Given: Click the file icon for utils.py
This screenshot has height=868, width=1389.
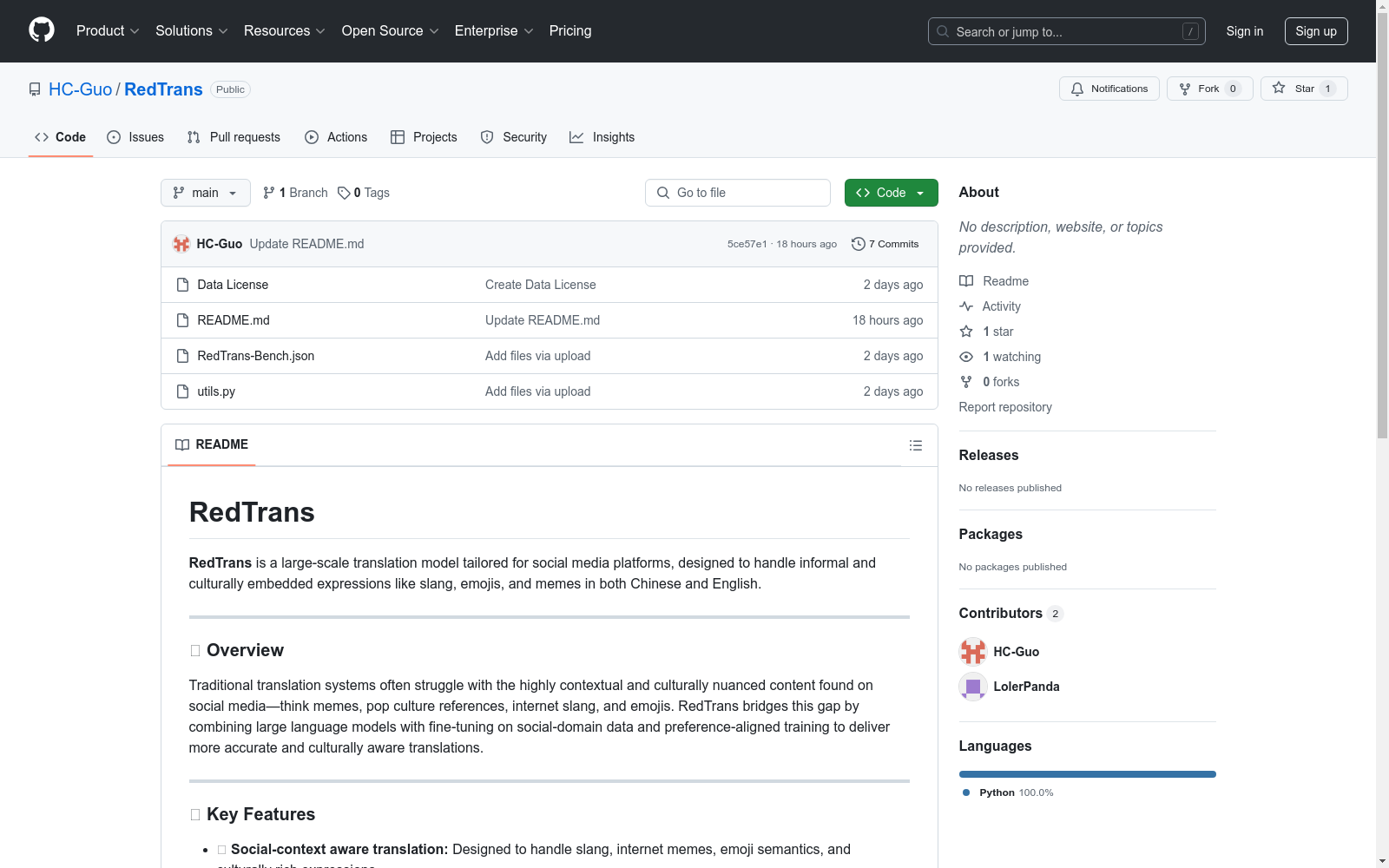Looking at the screenshot, I should pos(182,391).
